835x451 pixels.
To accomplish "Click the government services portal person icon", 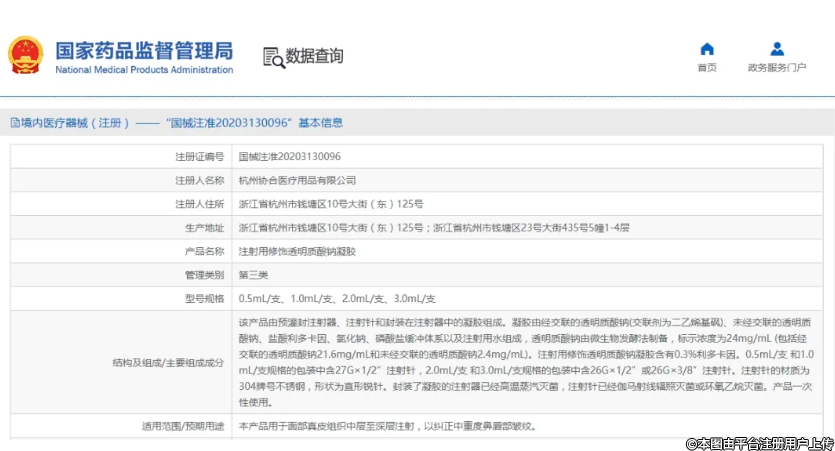I will [x=777, y=49].
